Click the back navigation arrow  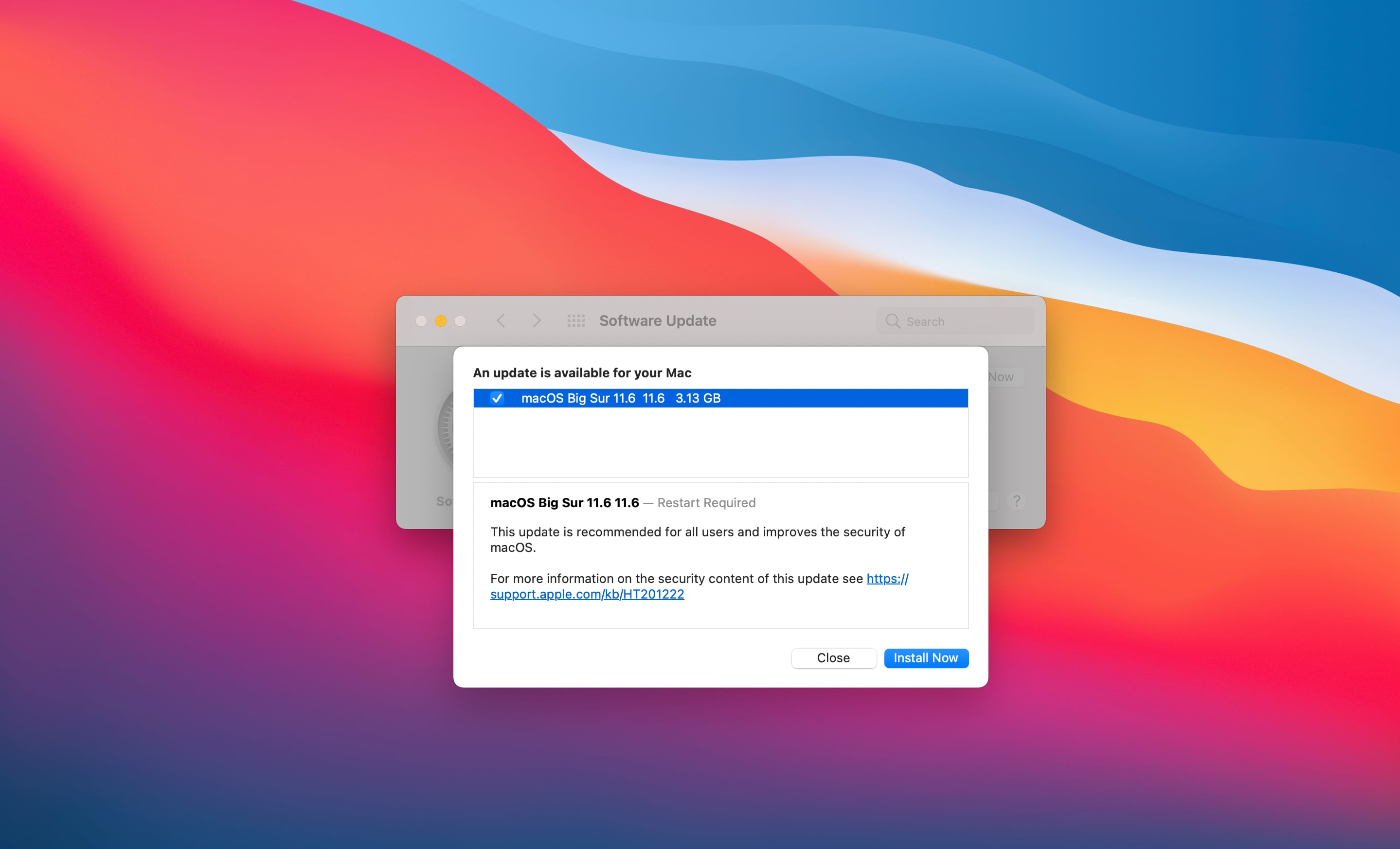click(501, 320)
